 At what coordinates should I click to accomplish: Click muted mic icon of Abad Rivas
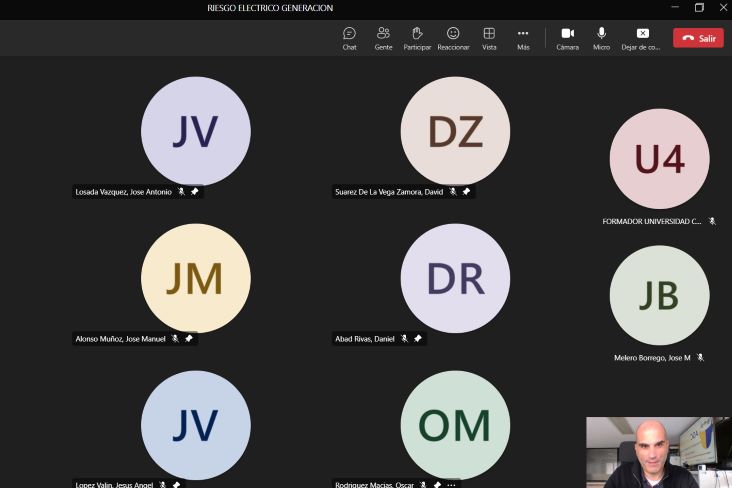coord(404,339)
